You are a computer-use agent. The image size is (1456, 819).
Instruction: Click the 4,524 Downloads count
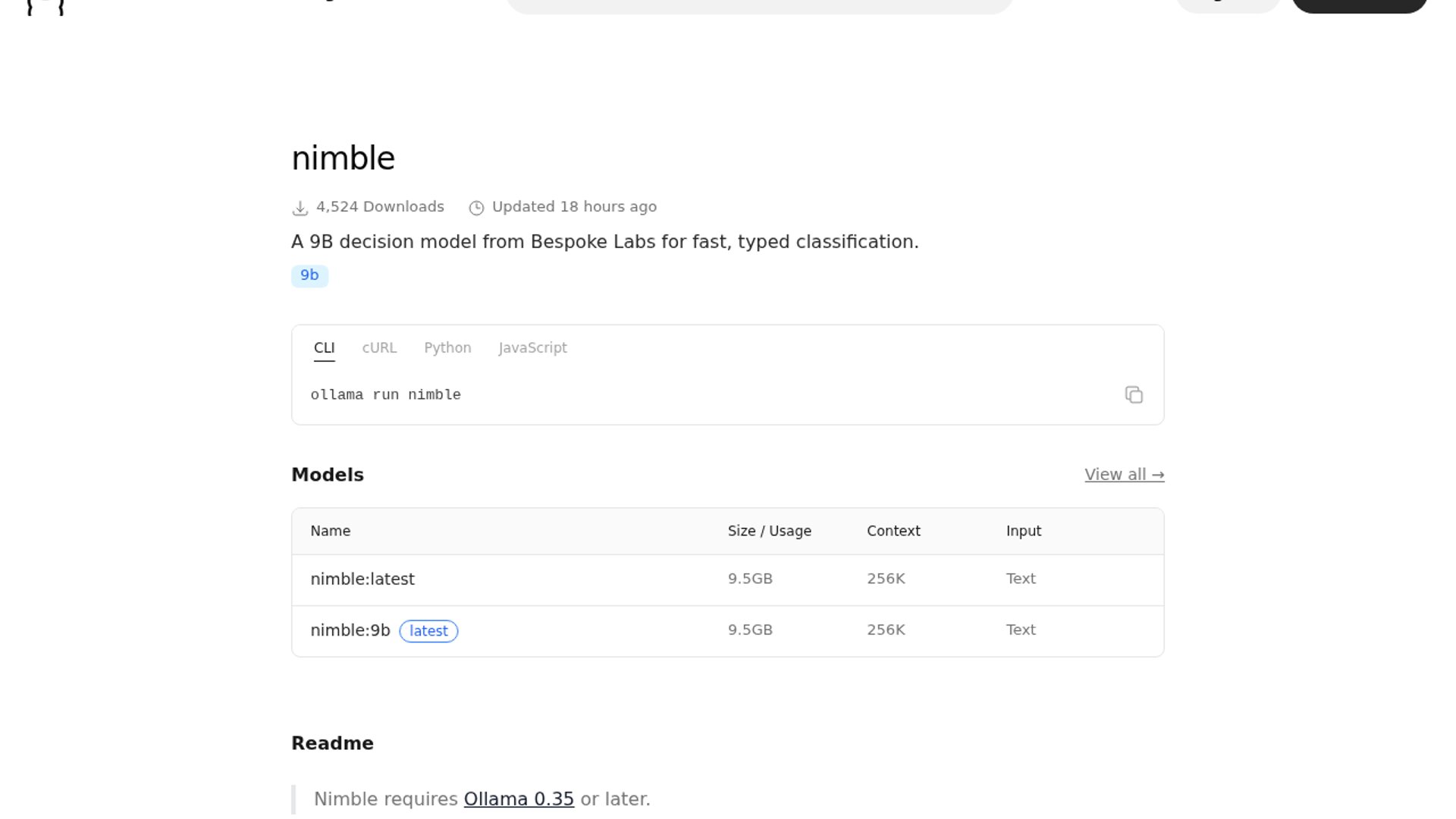(380, 207)
